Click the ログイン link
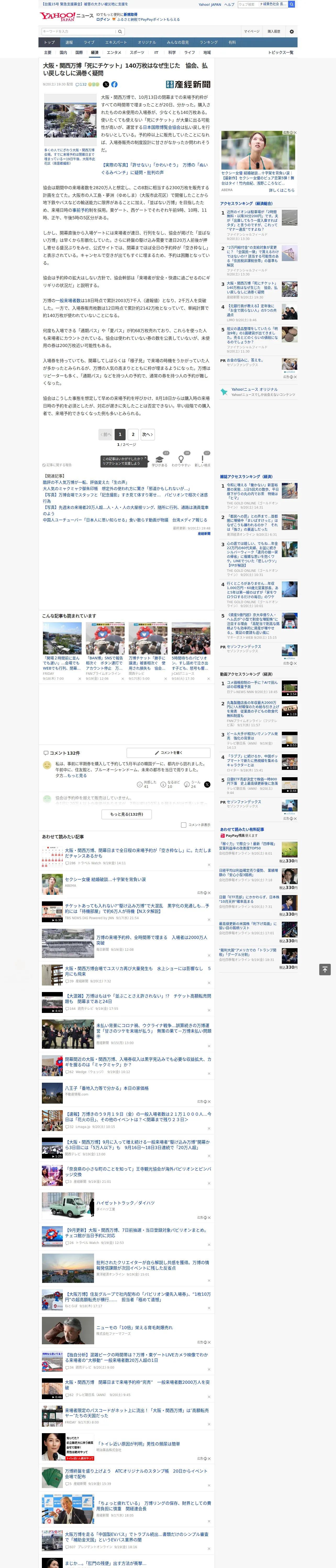This screenshot has height=1568, width=336. (103, 20)
